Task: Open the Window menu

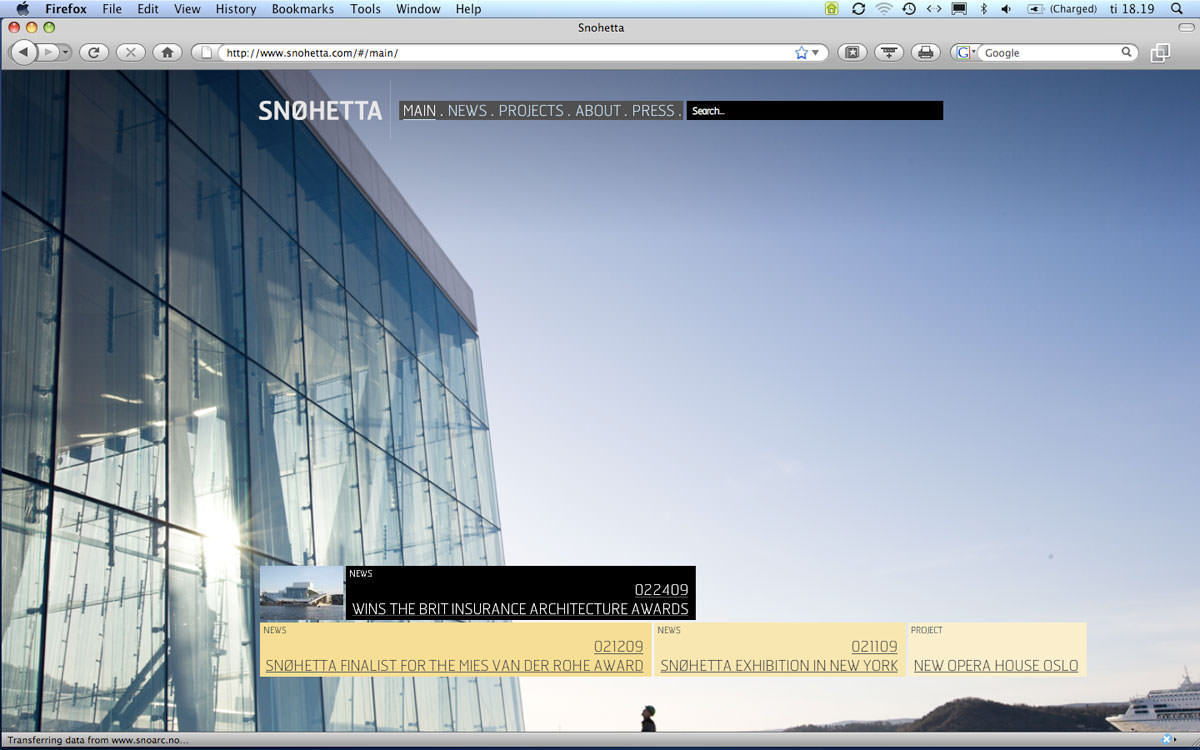Action: point(418,9)
